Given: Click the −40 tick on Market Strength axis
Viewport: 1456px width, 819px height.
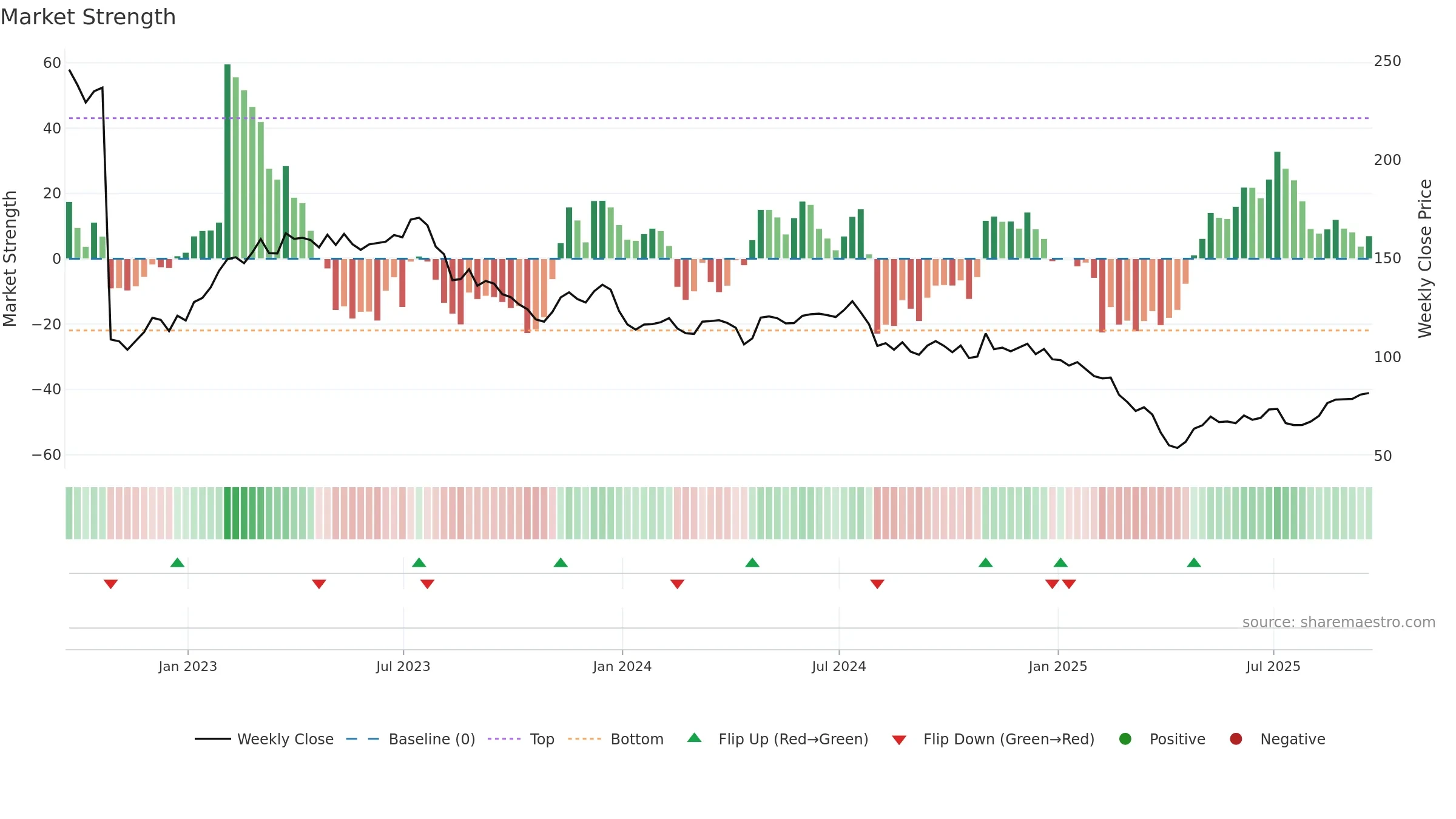Looking at the screenshot, I should tap(47, 389).
